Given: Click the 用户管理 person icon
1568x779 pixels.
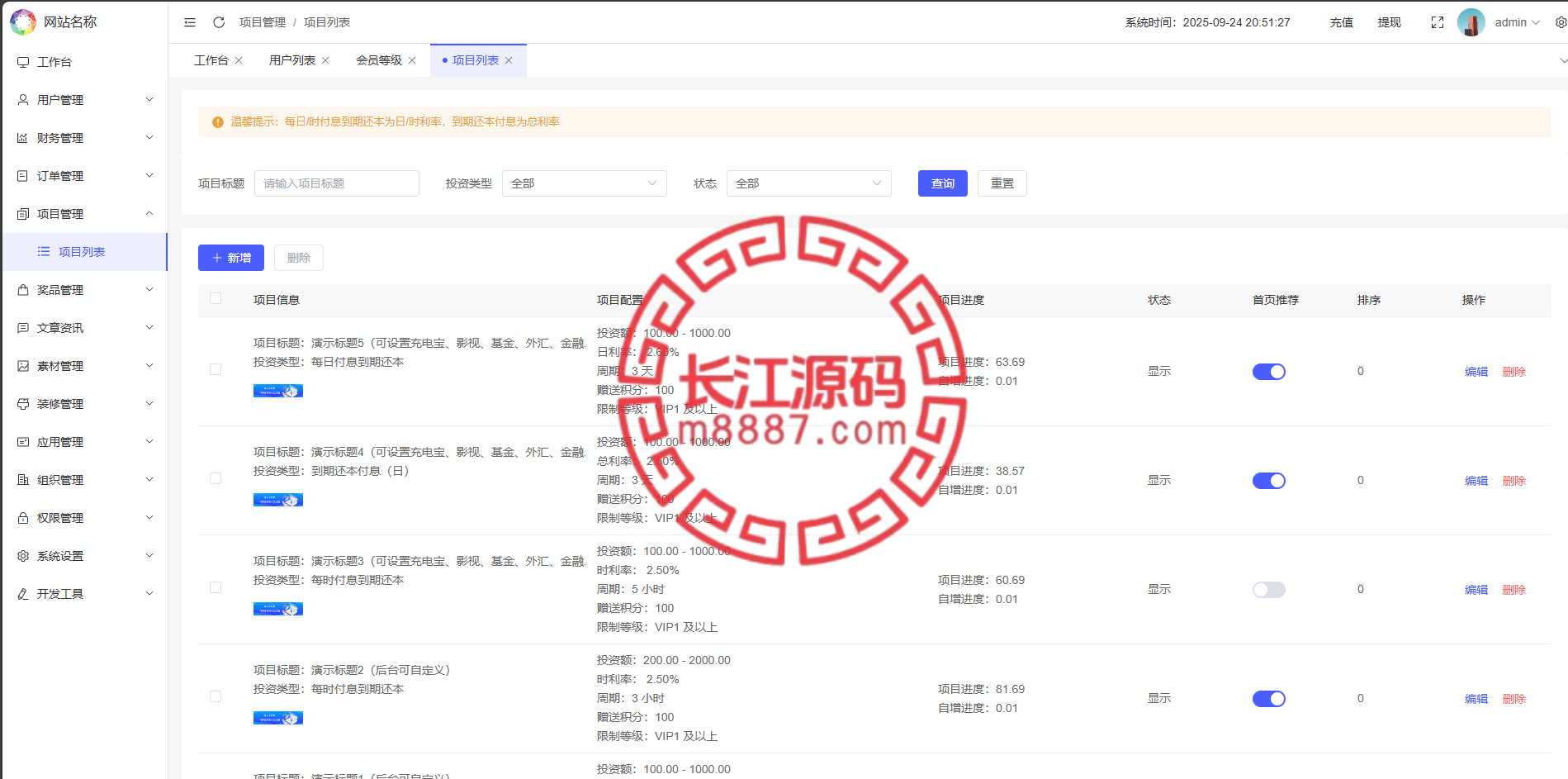Looking at the screenshot, I should [23, 100].
